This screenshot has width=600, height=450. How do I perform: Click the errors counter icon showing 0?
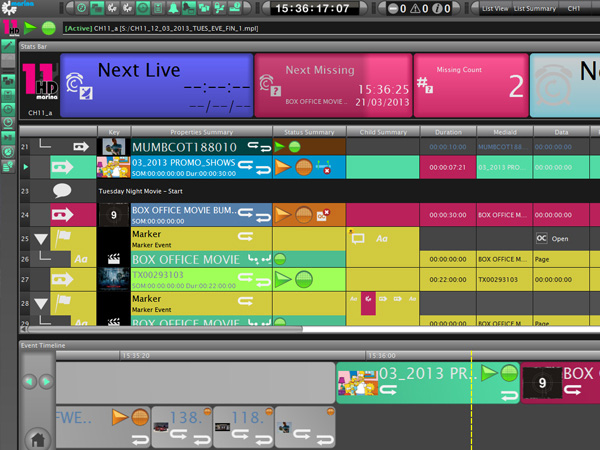[393, 8]
